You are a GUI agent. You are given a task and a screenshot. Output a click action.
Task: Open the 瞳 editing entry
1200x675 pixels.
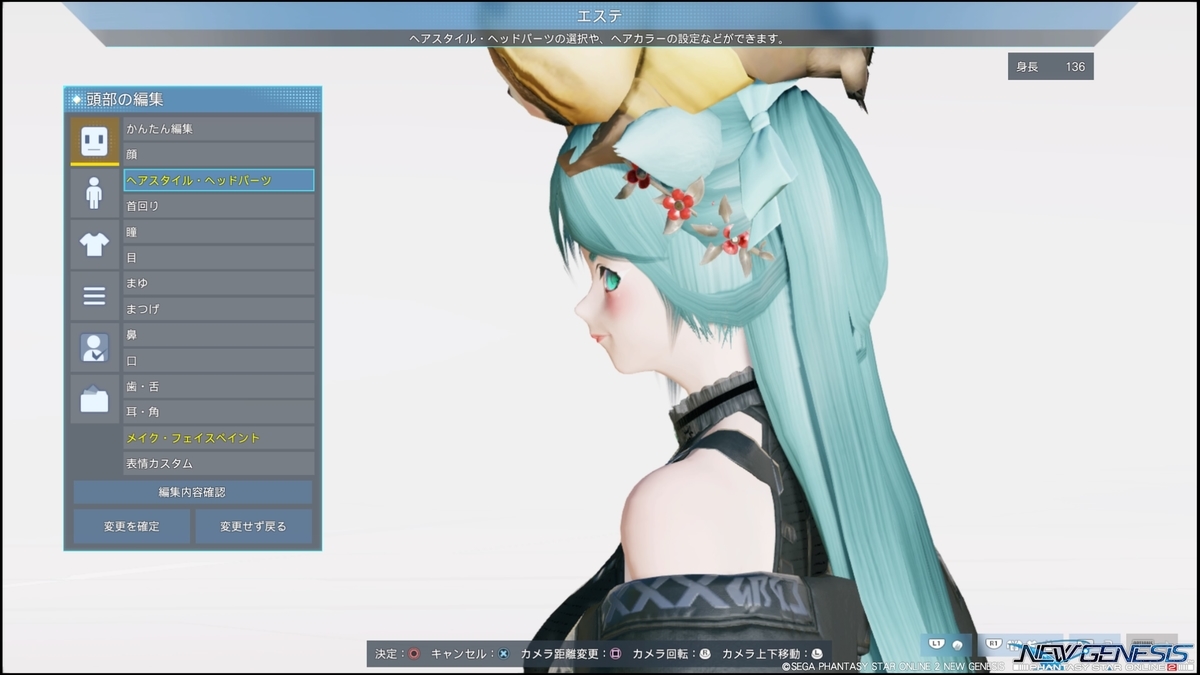218,232
